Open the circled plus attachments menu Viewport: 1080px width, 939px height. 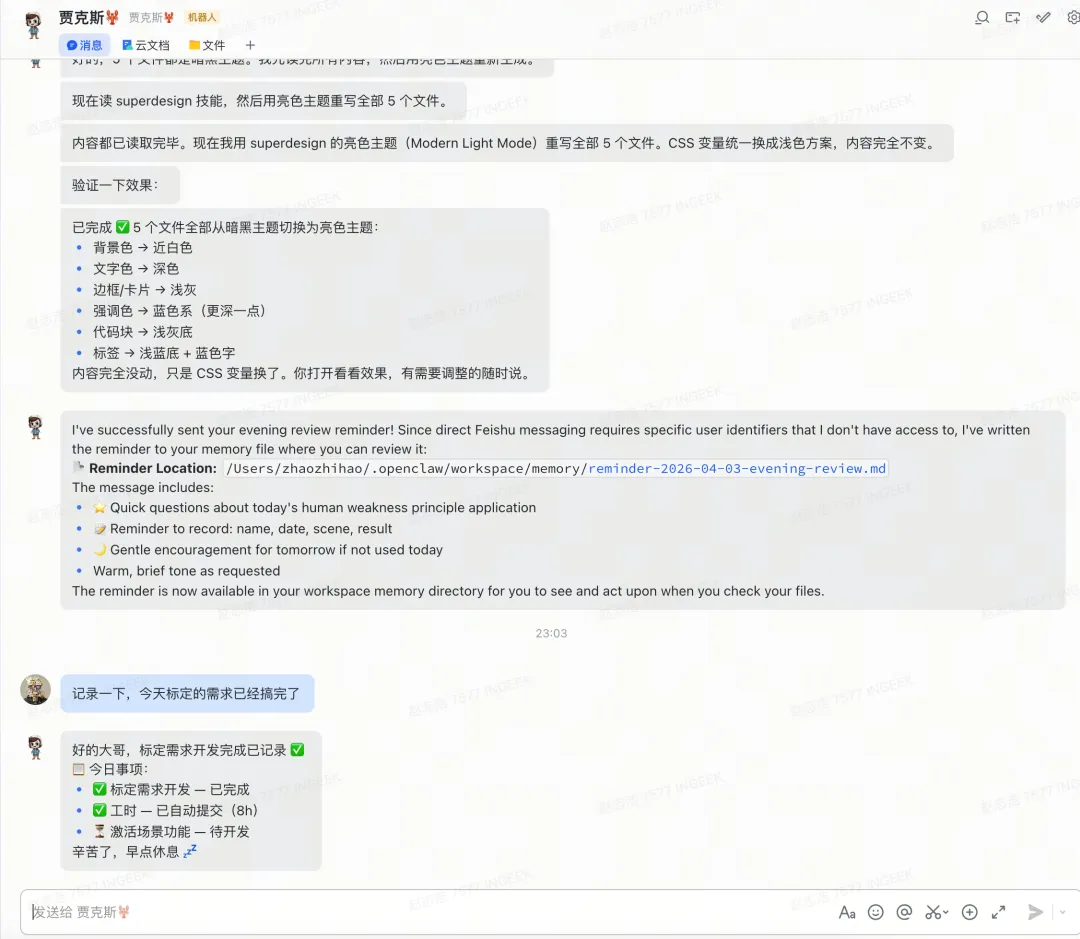tap(969, 913)
